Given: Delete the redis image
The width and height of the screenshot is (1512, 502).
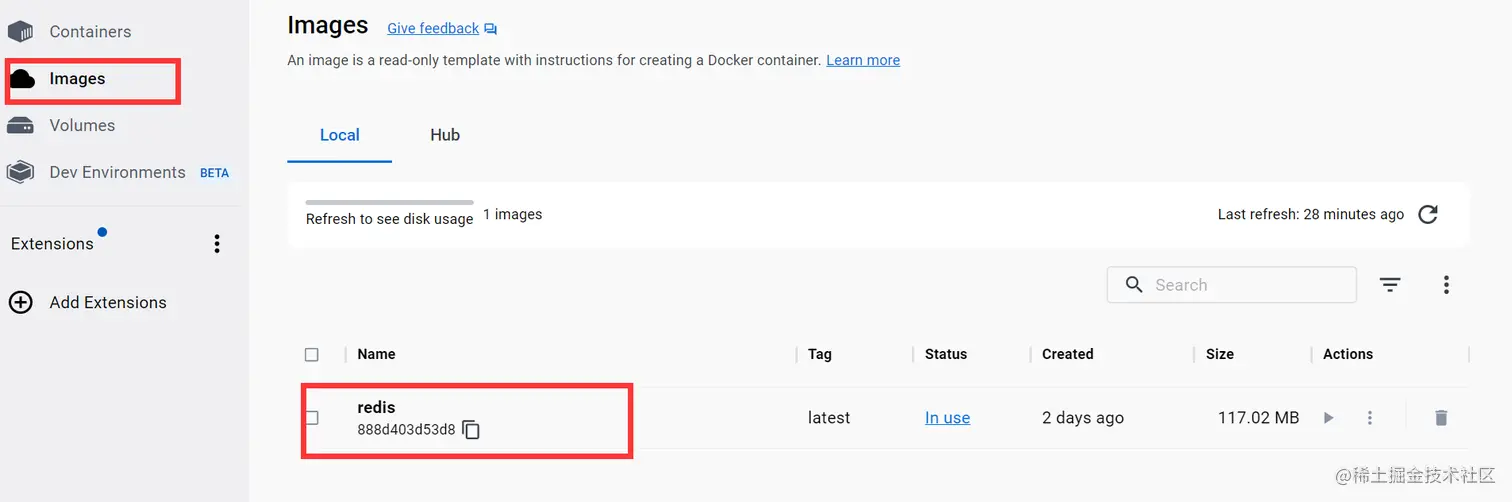Looking at the screenshot, I should pyautogui.click(x=1440, y=418).
